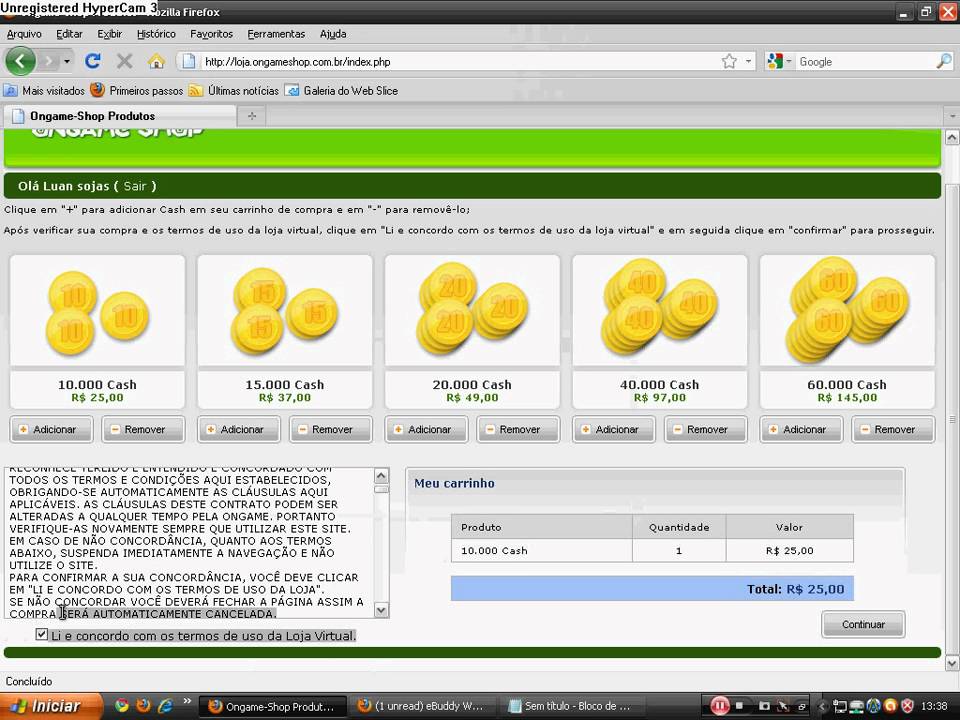The width and height of the screenshot is (960, 720).
Task: Add 15.000 Cash to the cart
Action: (239, 429)
